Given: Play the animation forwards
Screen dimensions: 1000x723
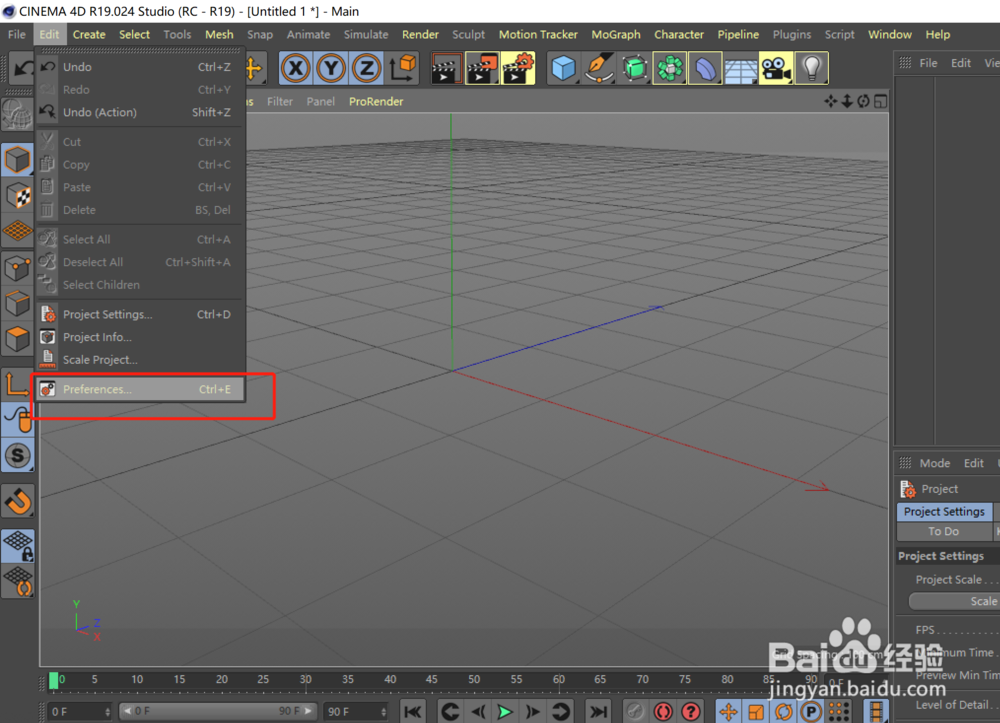Looking at the screenshot, I should pyautogui.click(x=504, y=711).
